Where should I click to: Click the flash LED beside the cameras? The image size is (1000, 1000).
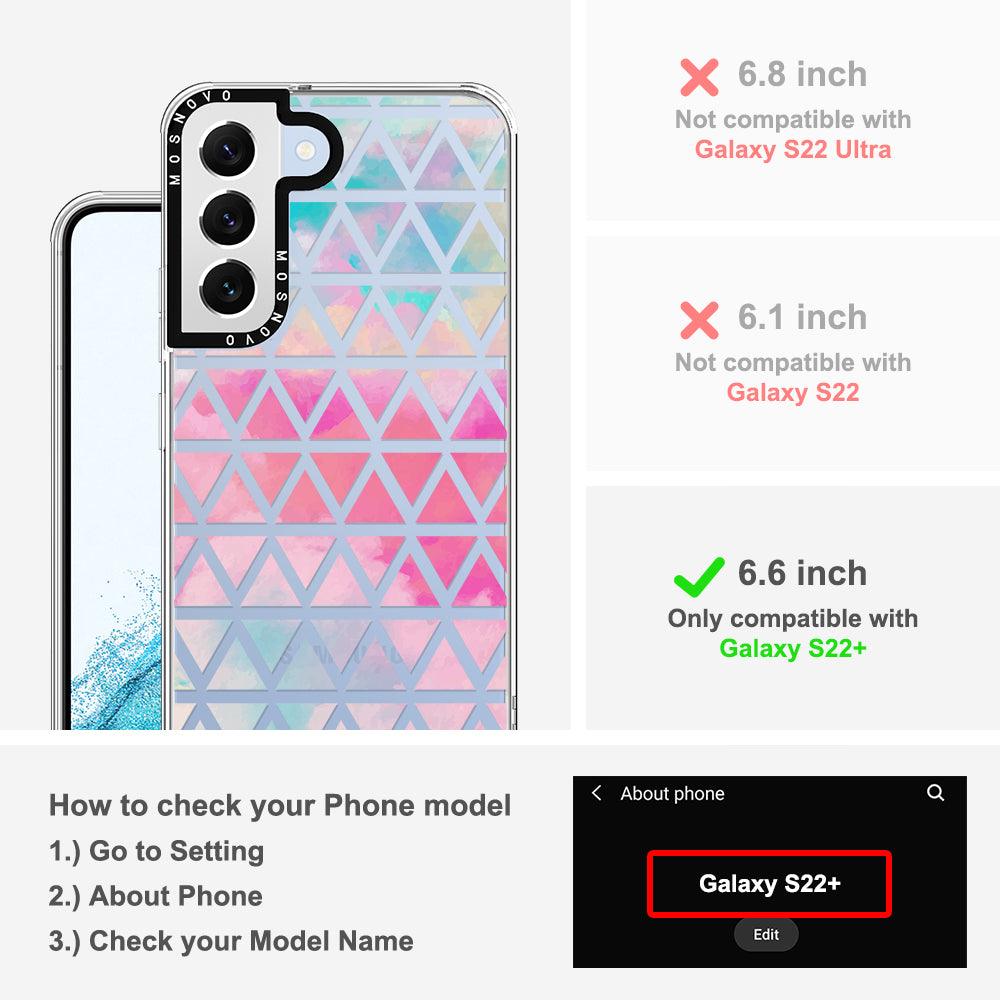(x=305, y=151)
